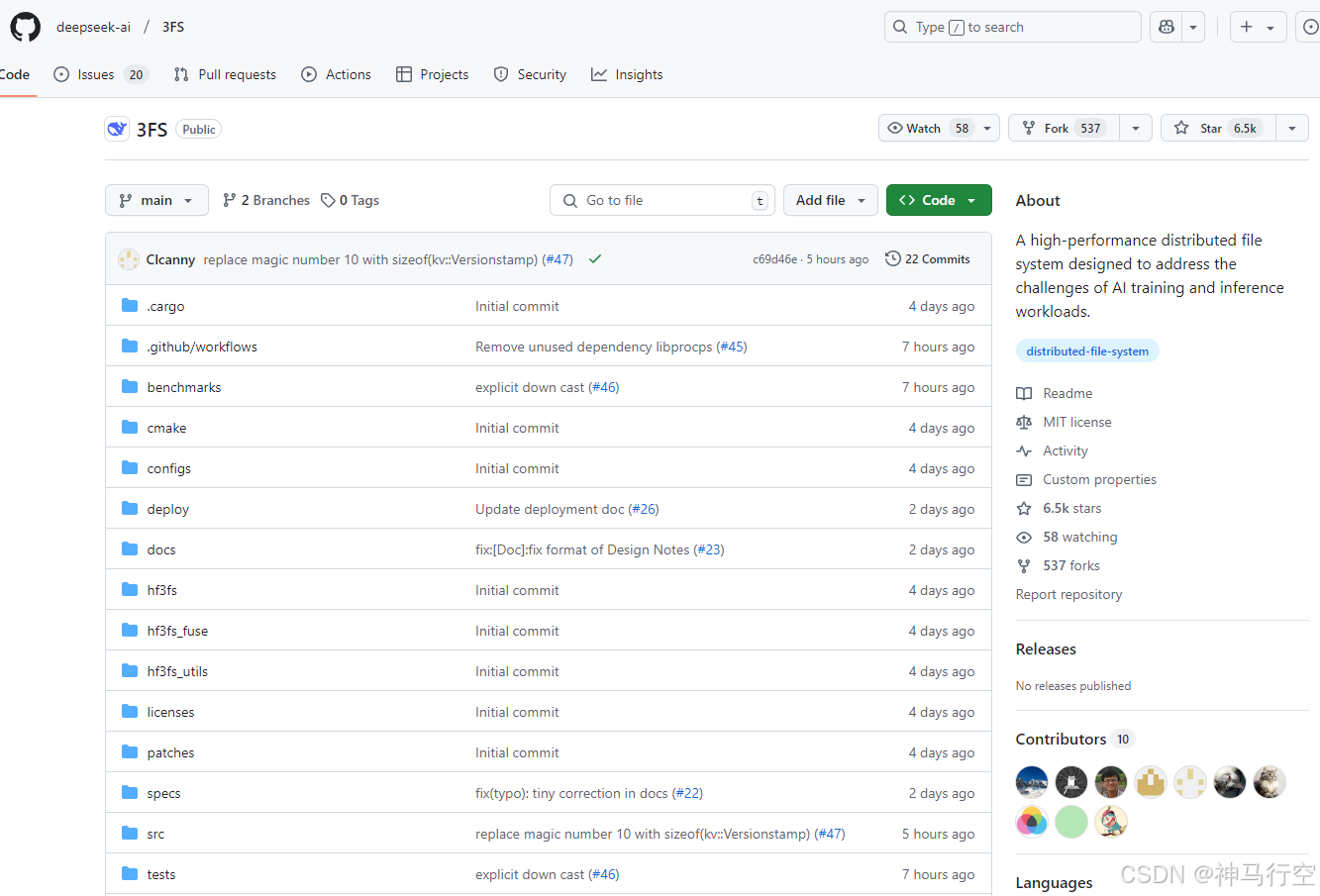Viewport: 1320px width, 896px height.
Task: Open the solid green circle contributor avatar
Action: pos(1071,822)
